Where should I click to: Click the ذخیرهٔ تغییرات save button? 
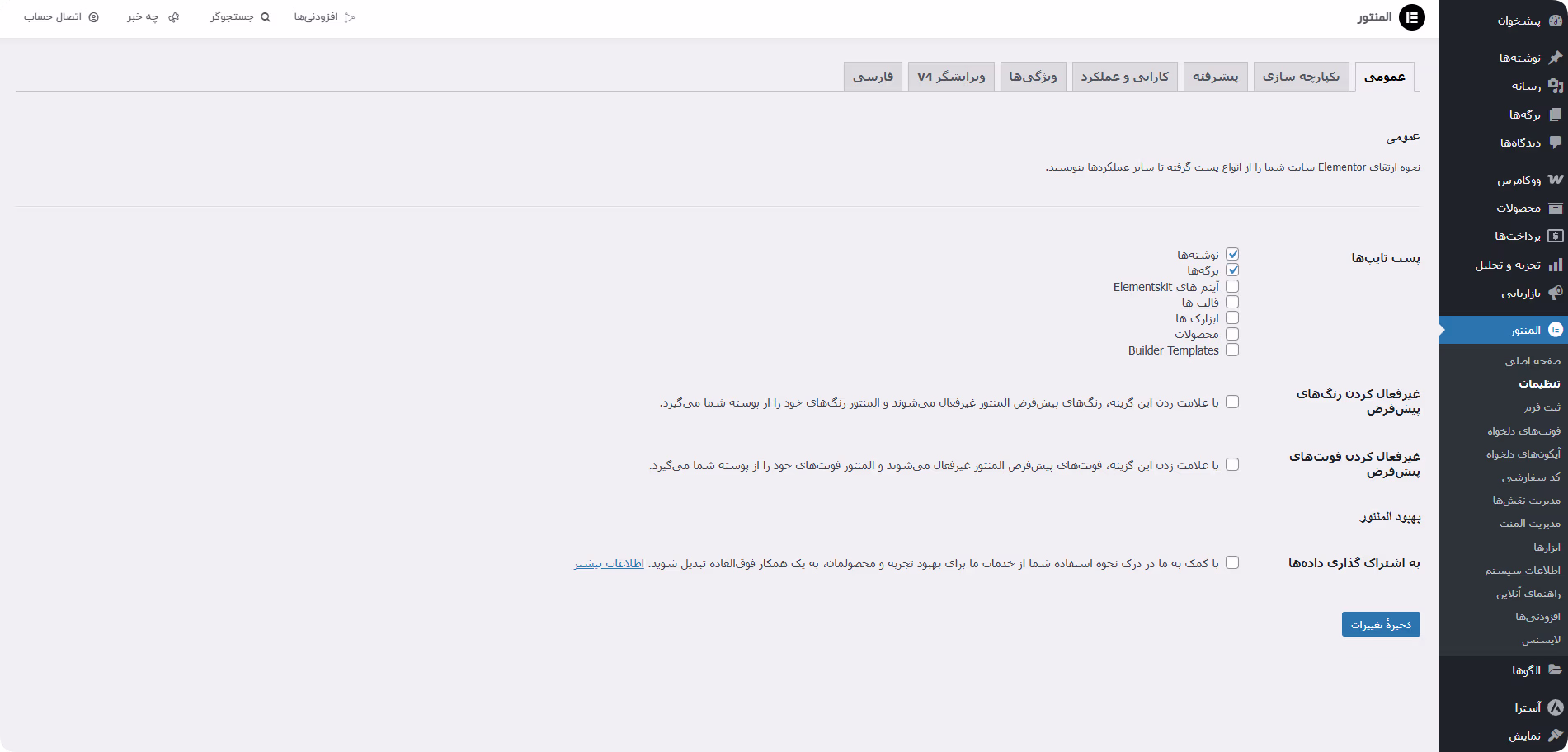[x=1381, y=624]
